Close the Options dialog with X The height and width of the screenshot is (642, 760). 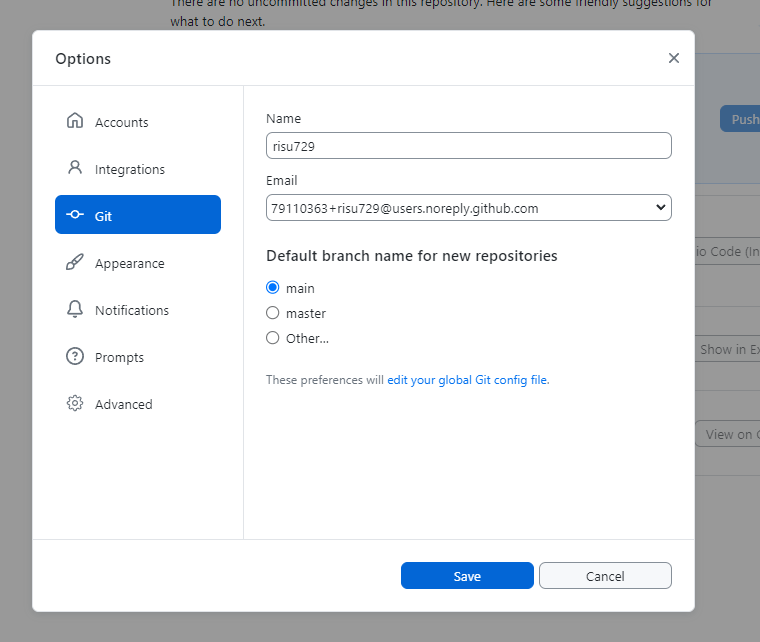[x=674, y=58]
